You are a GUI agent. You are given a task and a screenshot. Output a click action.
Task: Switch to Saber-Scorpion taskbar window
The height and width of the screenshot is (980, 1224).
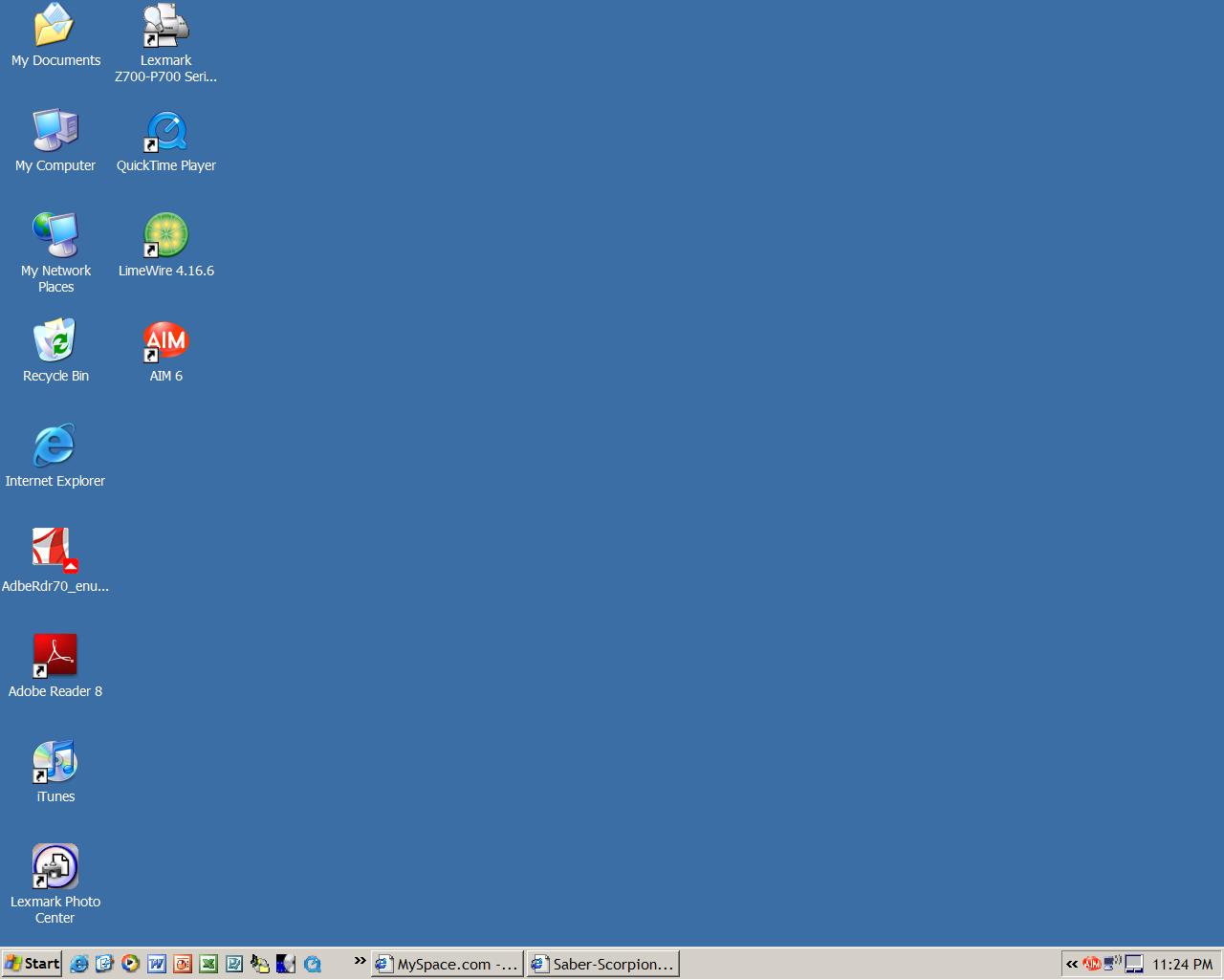(x=603, y=964)
